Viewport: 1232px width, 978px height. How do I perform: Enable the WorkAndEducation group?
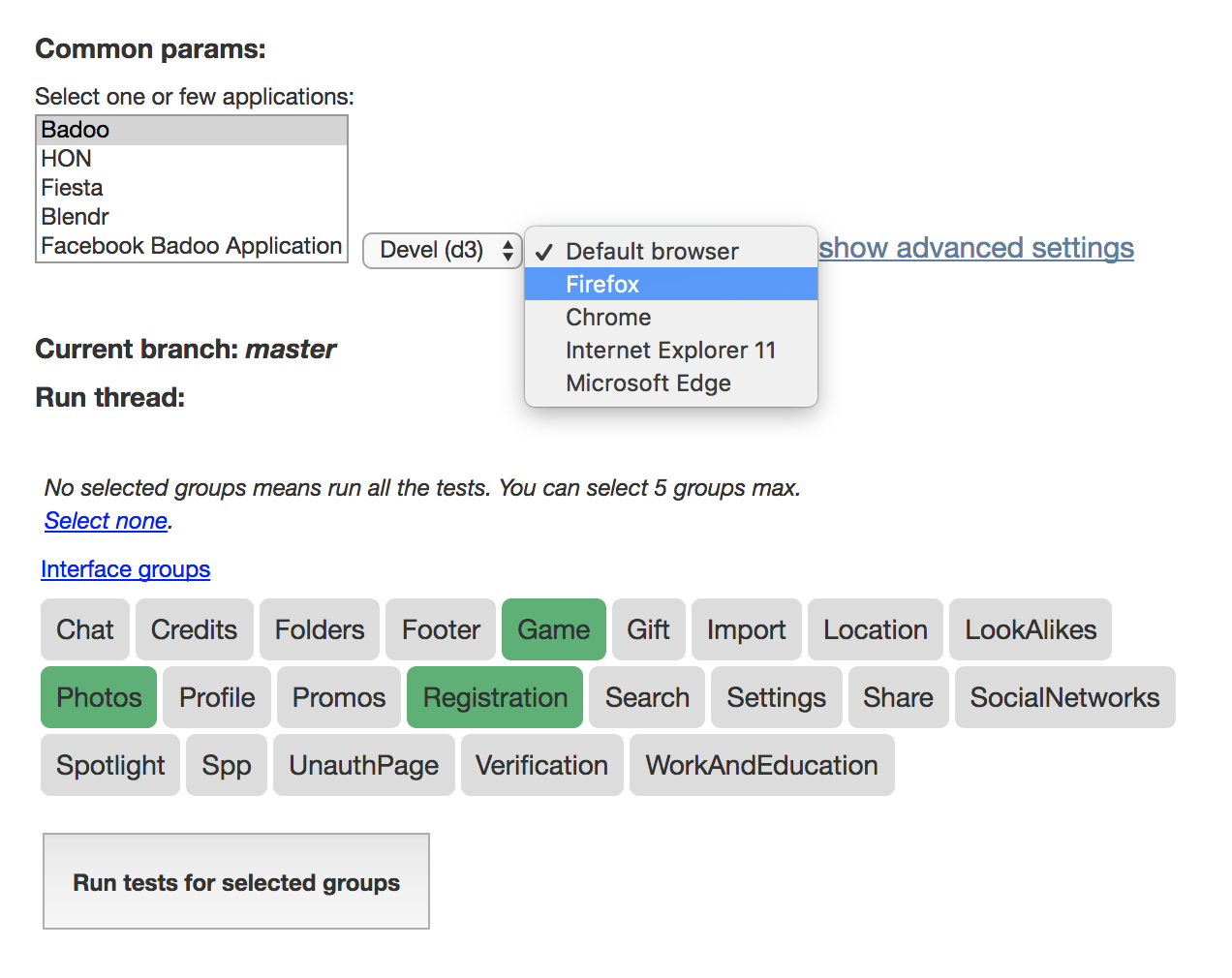point(761,765)
